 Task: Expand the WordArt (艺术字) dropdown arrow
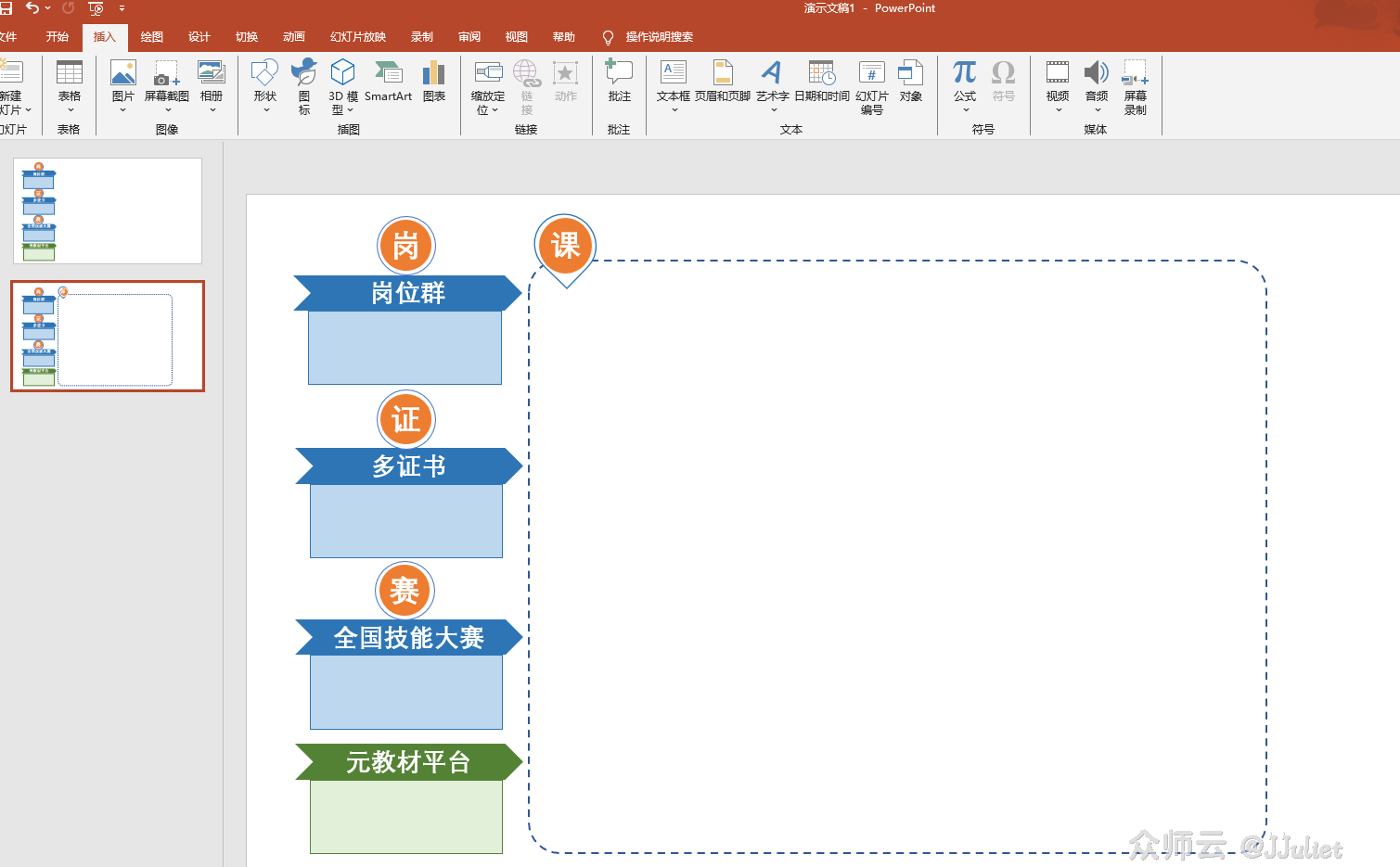(x=774, y=110)
